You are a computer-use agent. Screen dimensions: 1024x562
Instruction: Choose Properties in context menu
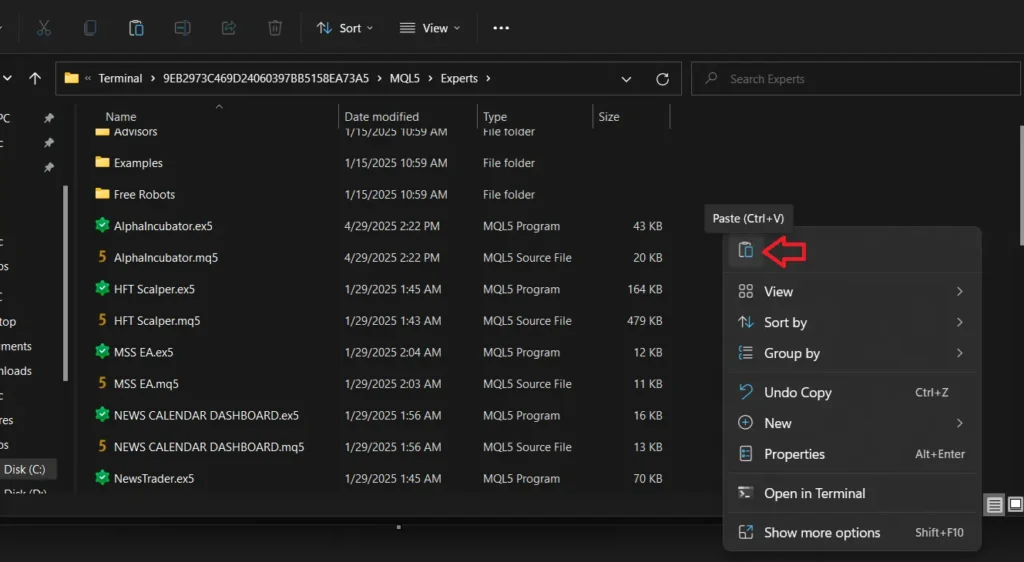pos(852,454)
